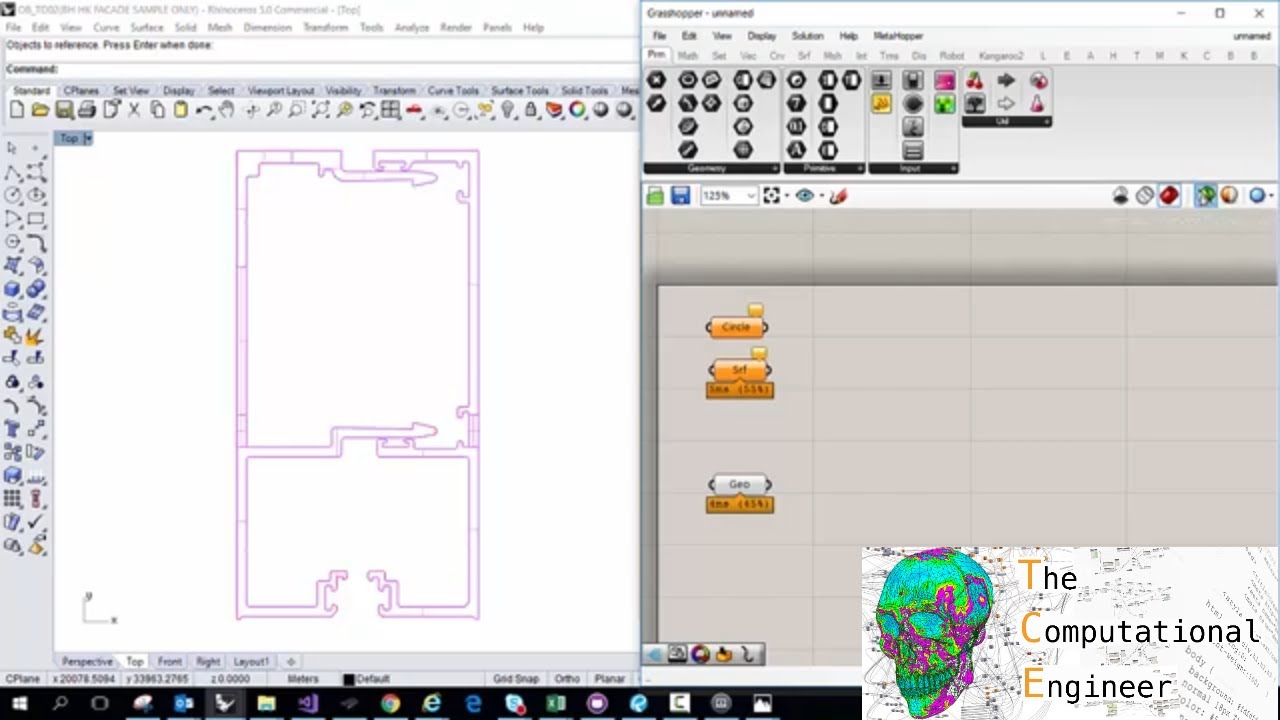Toggle Planar mode in status bar

[x=609, y=679]
